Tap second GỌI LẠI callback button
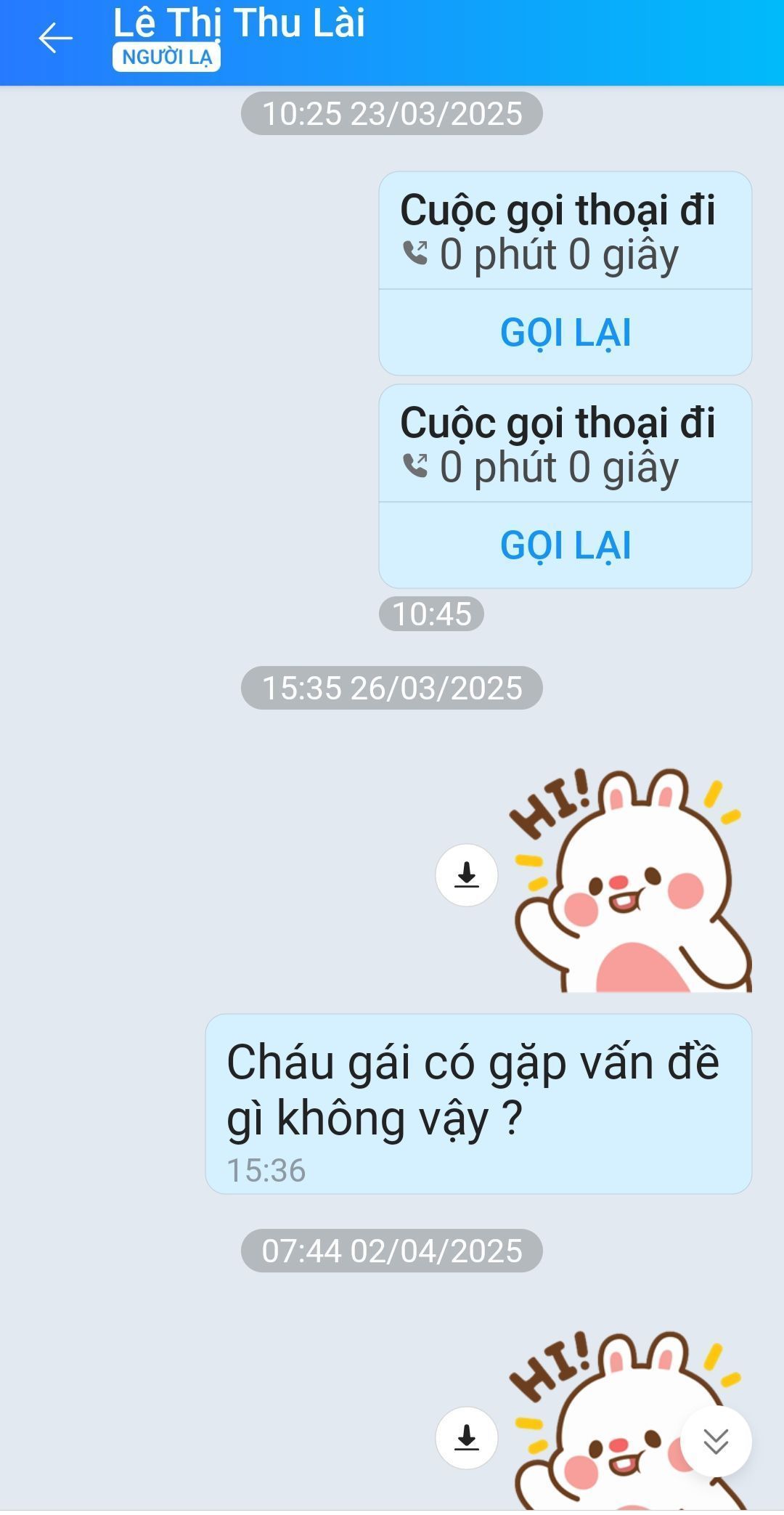784x1515 pixels. [565, 545]
